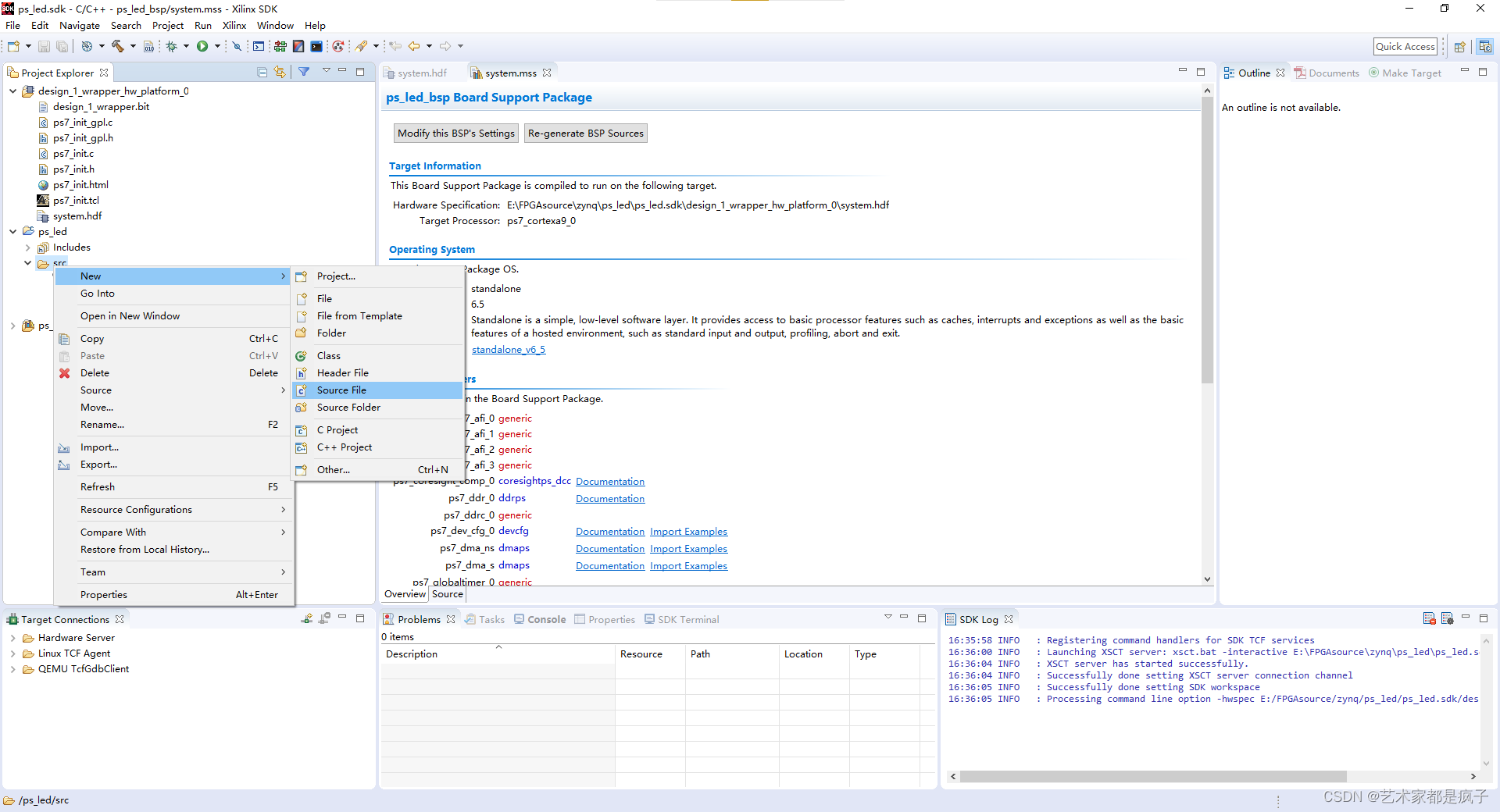Expand the Hardware Server node
Viewport: 1500px width, 812px height.
[12, 638]
